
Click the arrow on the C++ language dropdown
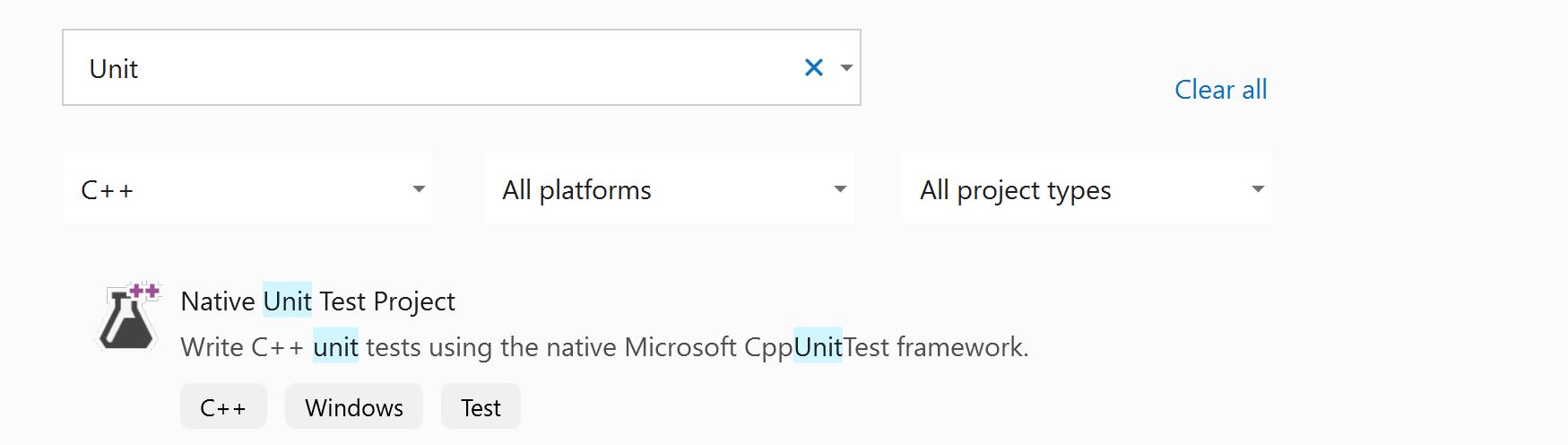click(419, 188)
